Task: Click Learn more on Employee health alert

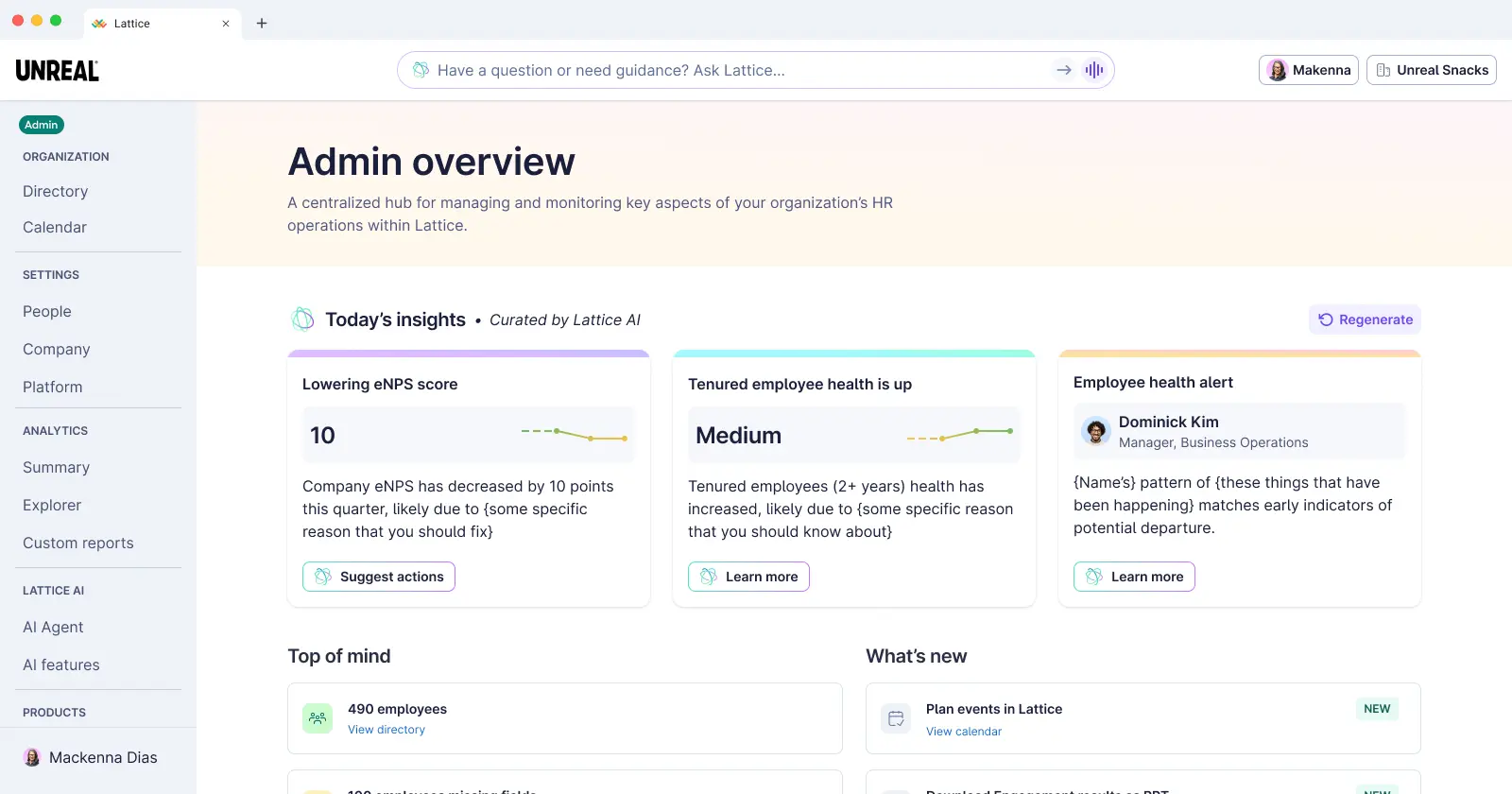Action: 1134,577
